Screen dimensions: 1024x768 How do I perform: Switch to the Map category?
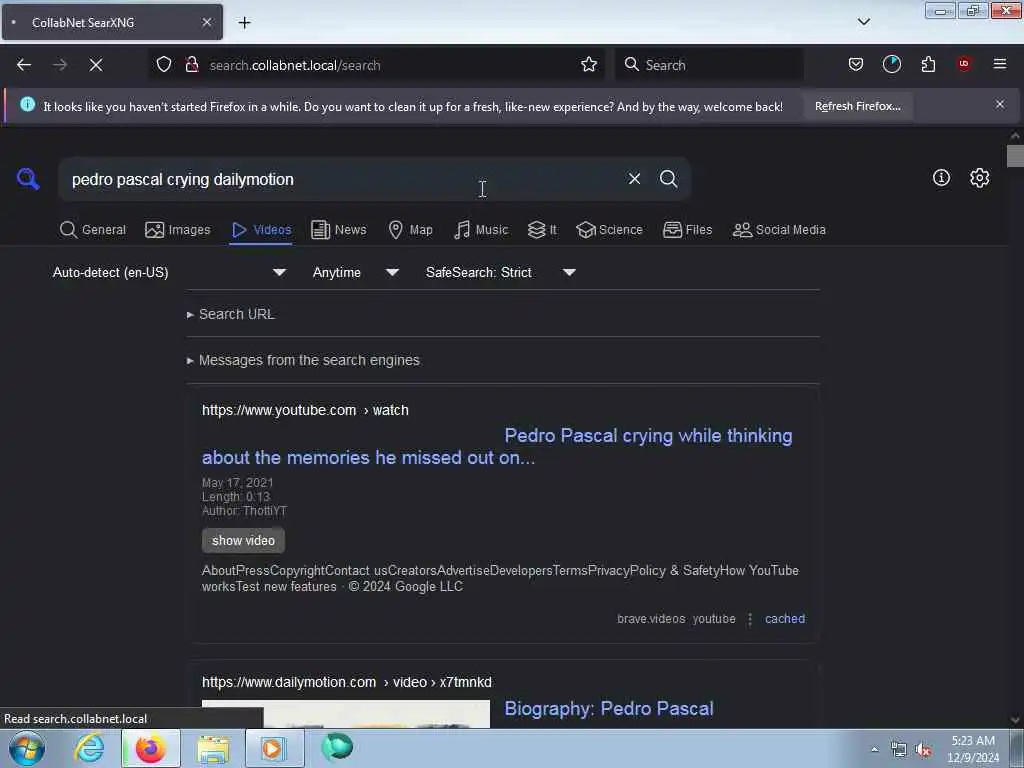tap(410, 230)
